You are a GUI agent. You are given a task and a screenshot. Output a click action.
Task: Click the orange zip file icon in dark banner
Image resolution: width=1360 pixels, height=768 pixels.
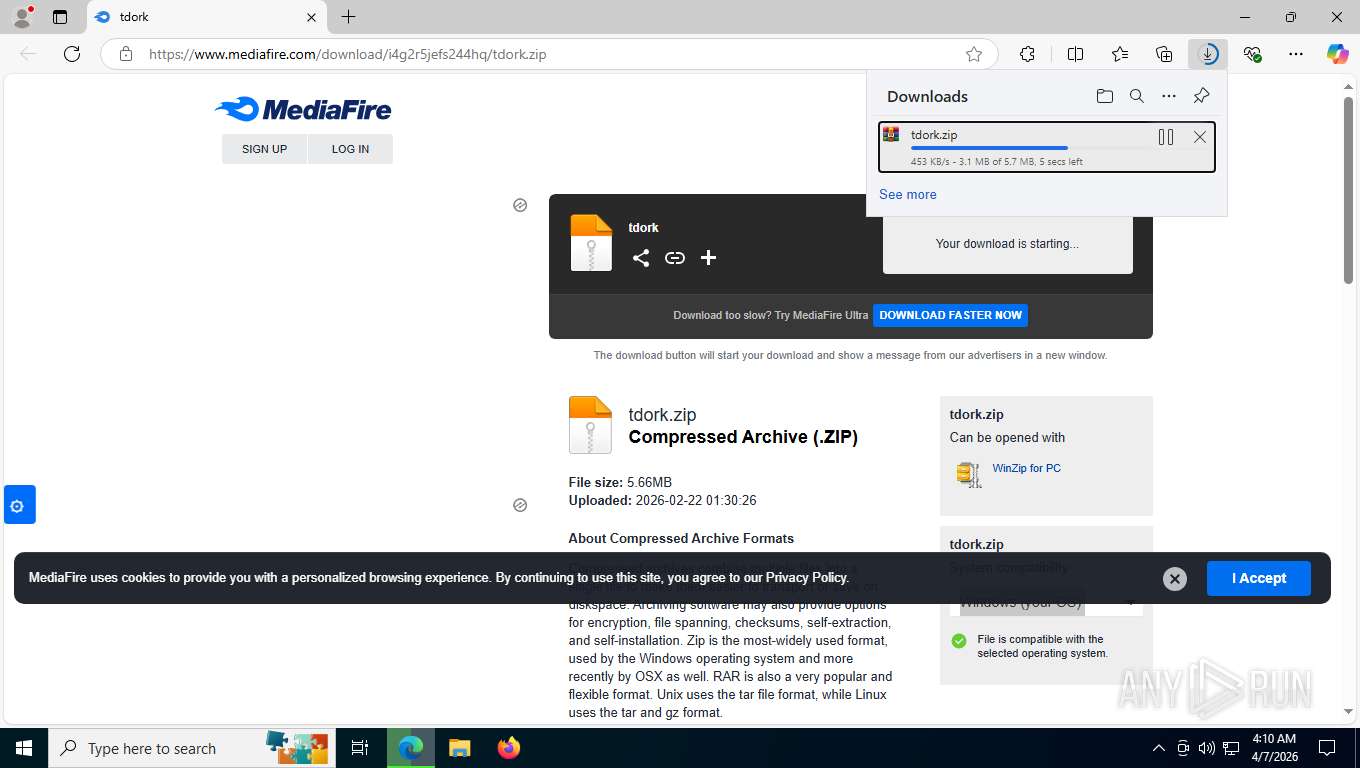pos(591,243)
